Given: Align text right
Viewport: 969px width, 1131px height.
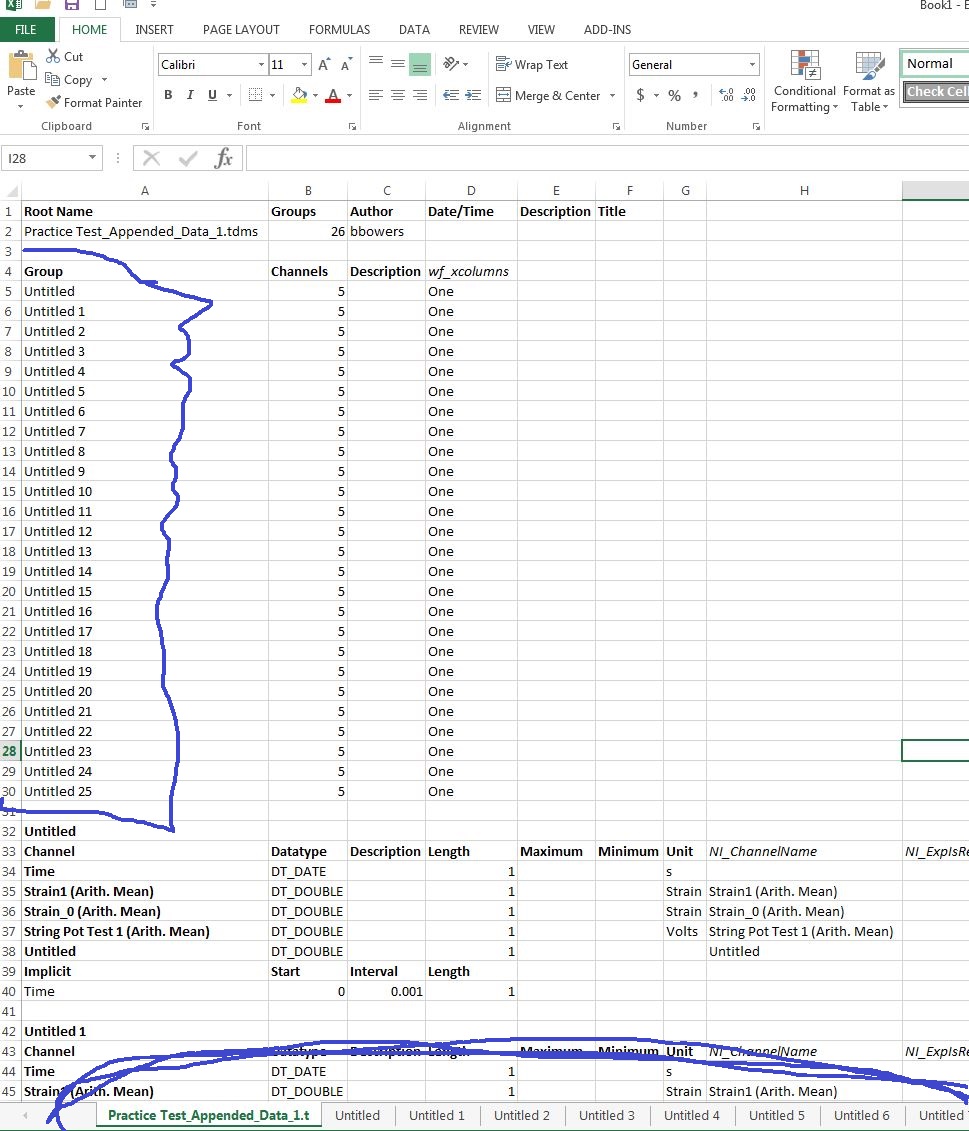Looking at the screenshot, I should [x=420, y=95].
